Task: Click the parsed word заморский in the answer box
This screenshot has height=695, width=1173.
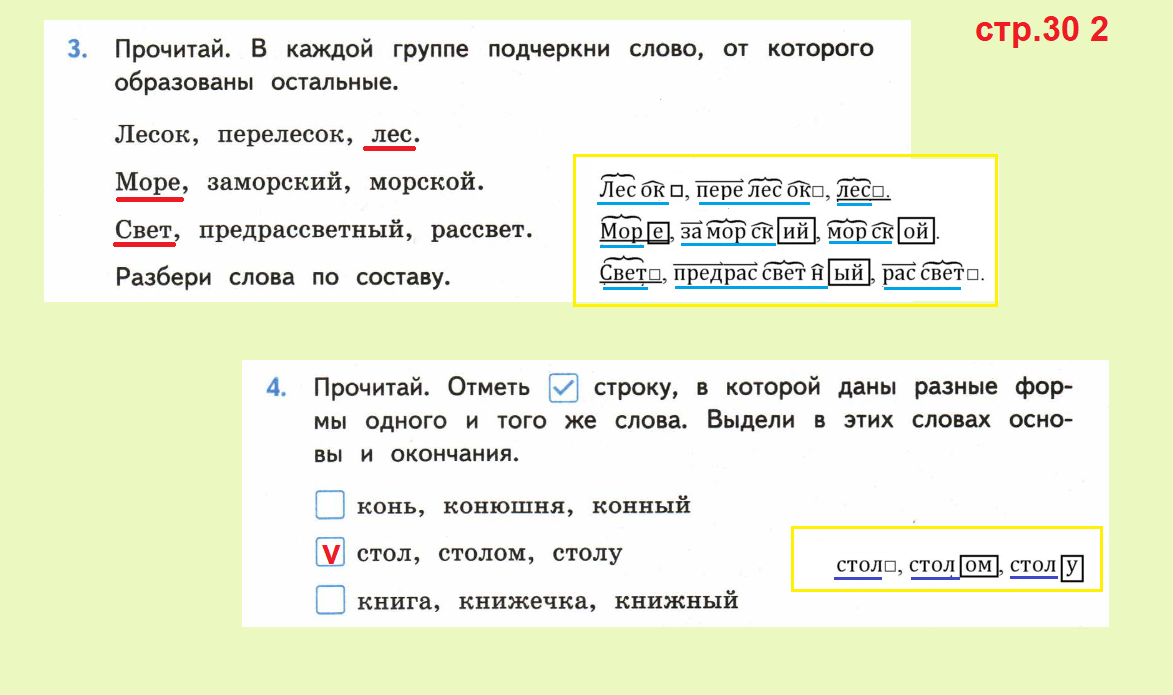Action: (x=748, y=231)
